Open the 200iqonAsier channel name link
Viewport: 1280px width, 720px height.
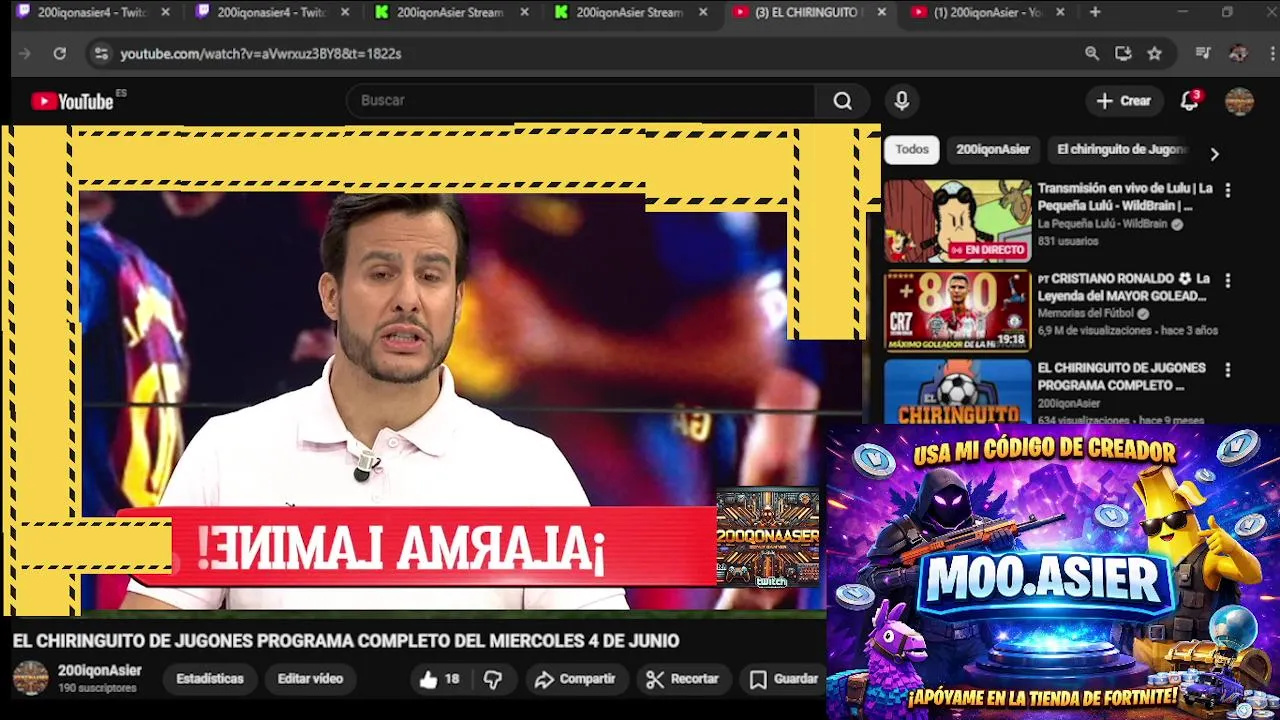point(100,671)
